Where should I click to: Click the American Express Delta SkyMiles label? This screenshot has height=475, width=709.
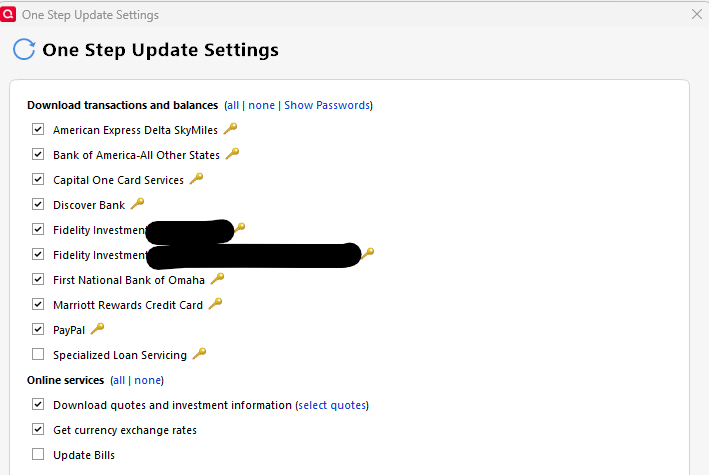click(x=135, y=130)
